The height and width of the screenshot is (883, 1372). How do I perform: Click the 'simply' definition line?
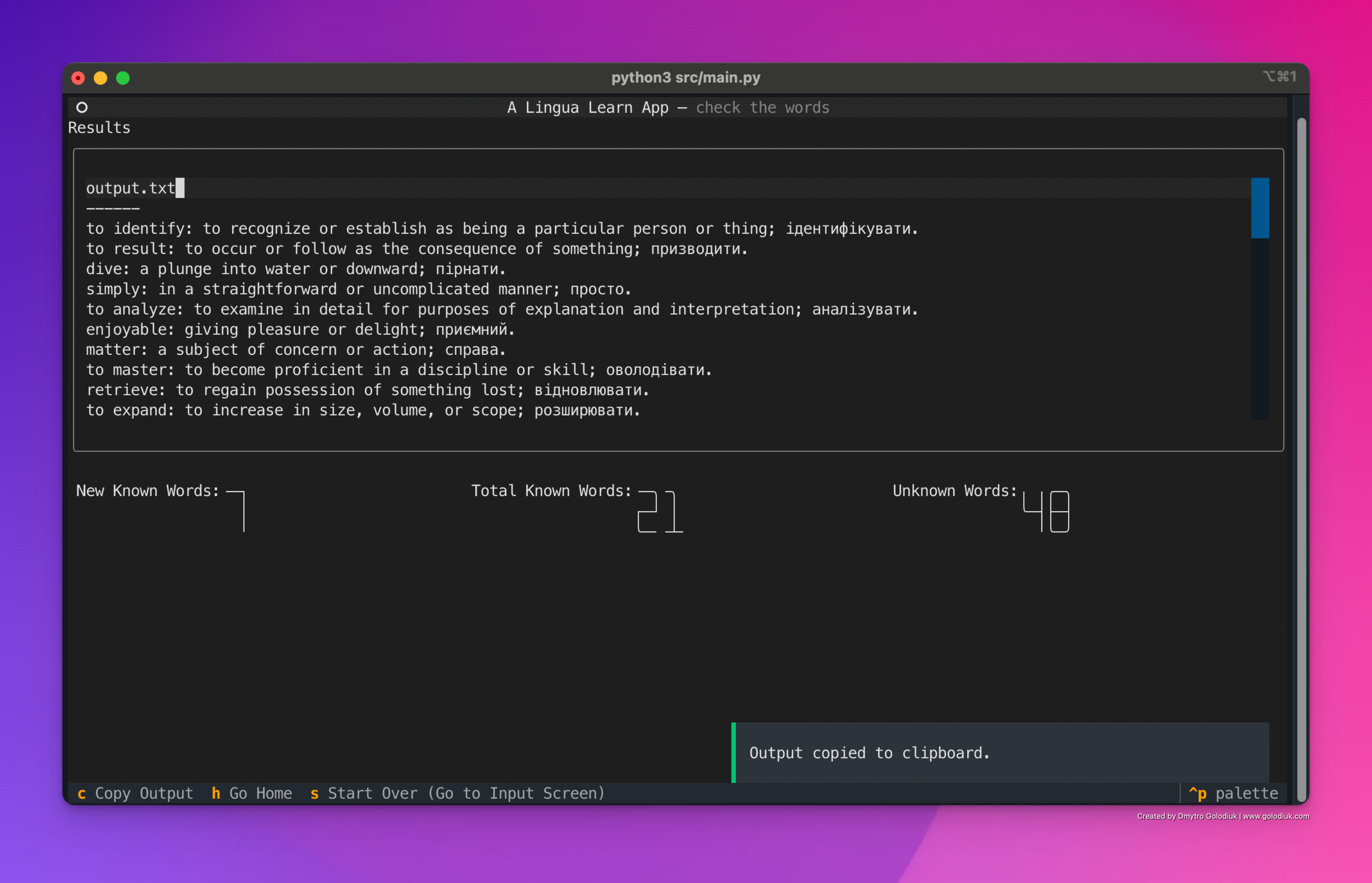tap(358, 289)
